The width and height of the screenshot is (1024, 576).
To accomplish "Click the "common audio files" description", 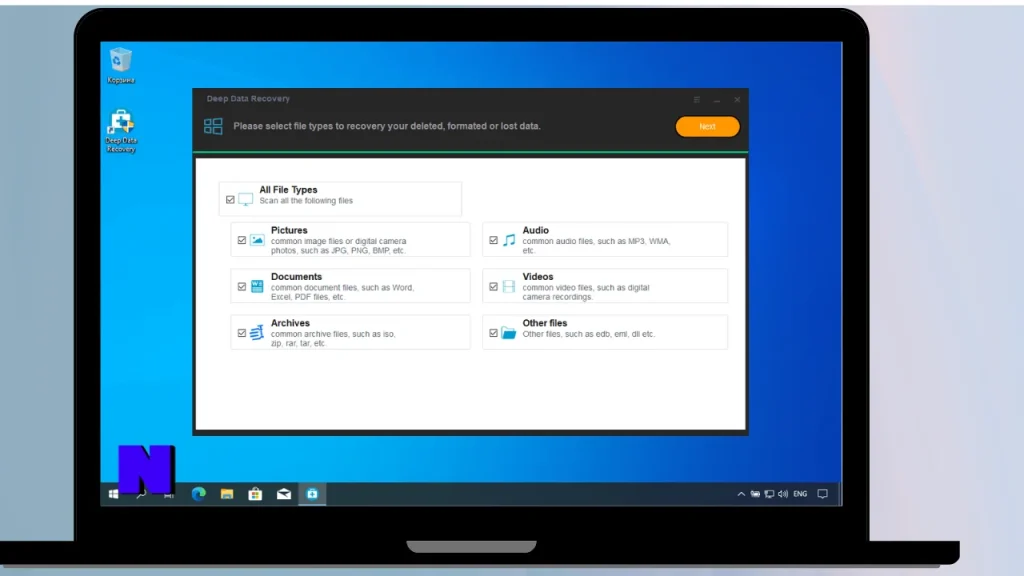I will coord(596,246).
